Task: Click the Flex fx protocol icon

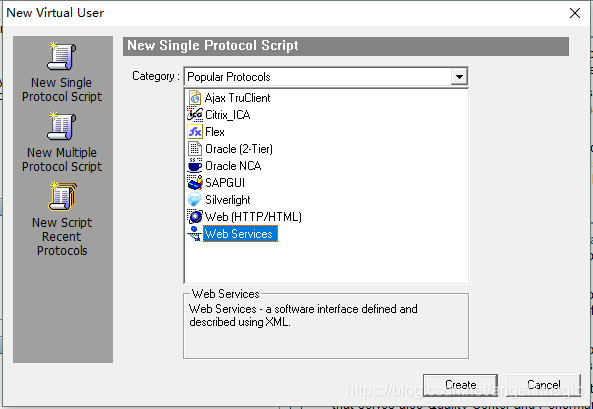Action: tap(195, 132)
